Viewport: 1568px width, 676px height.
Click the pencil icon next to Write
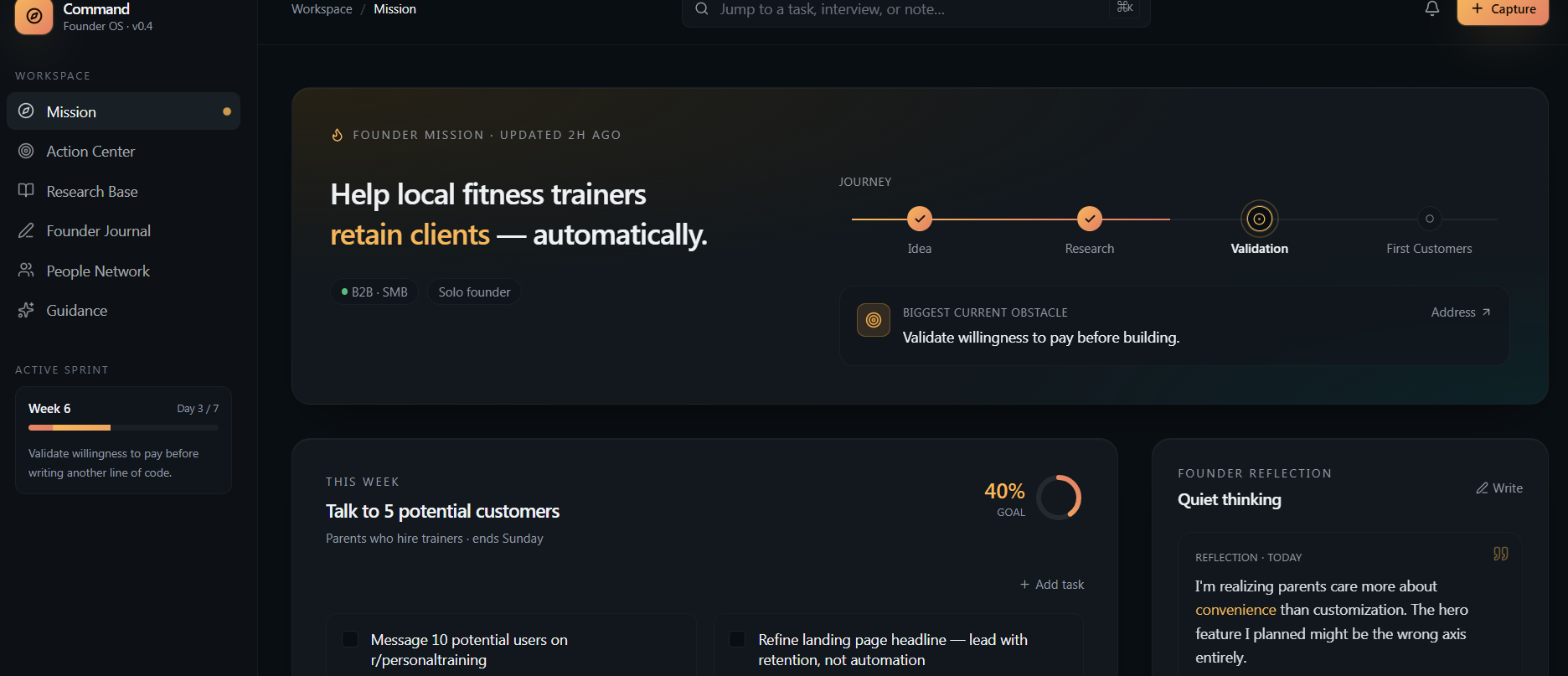click(x=1482, y=488)
